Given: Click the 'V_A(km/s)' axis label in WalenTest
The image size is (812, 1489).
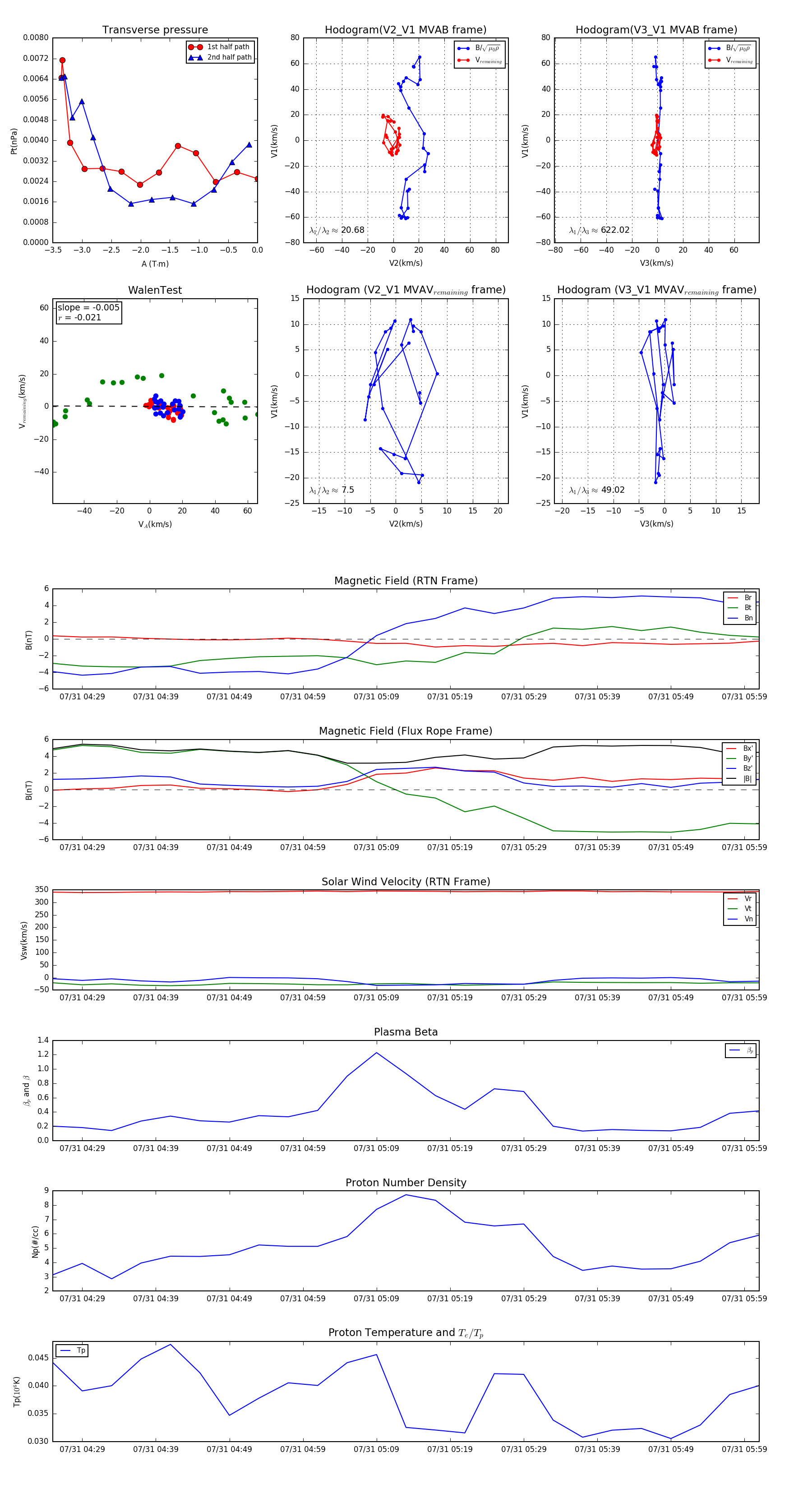Looking at the screenshot, I should point(155,524).
